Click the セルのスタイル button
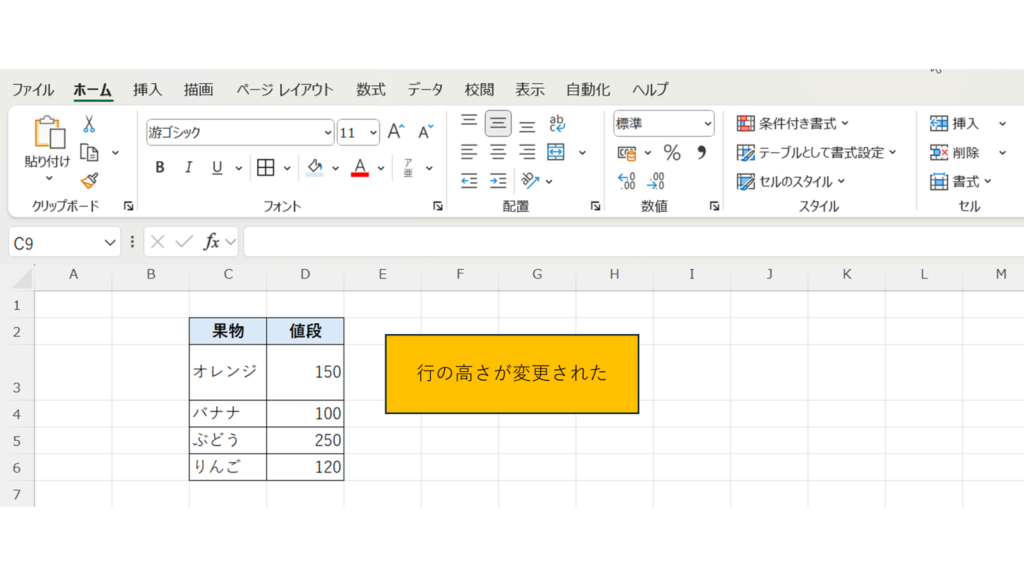The height and width of the screenshot is (576, 1024). [791, 181]
